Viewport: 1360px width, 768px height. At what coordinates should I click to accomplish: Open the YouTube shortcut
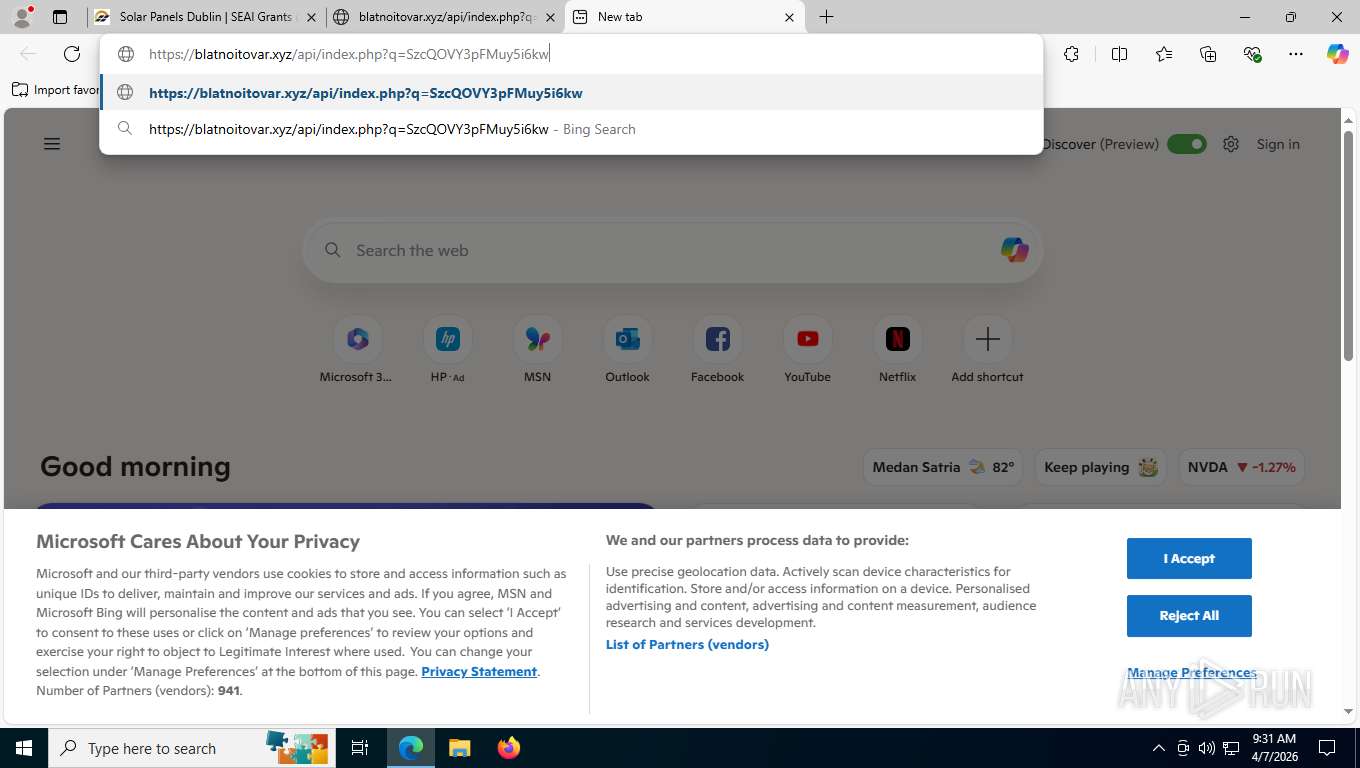coord(807,340)
